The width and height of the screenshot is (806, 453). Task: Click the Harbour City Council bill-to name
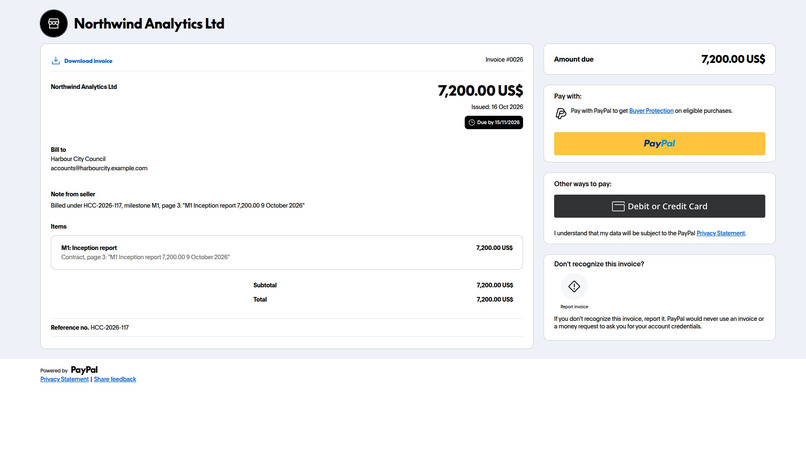[x=78, y=159]
